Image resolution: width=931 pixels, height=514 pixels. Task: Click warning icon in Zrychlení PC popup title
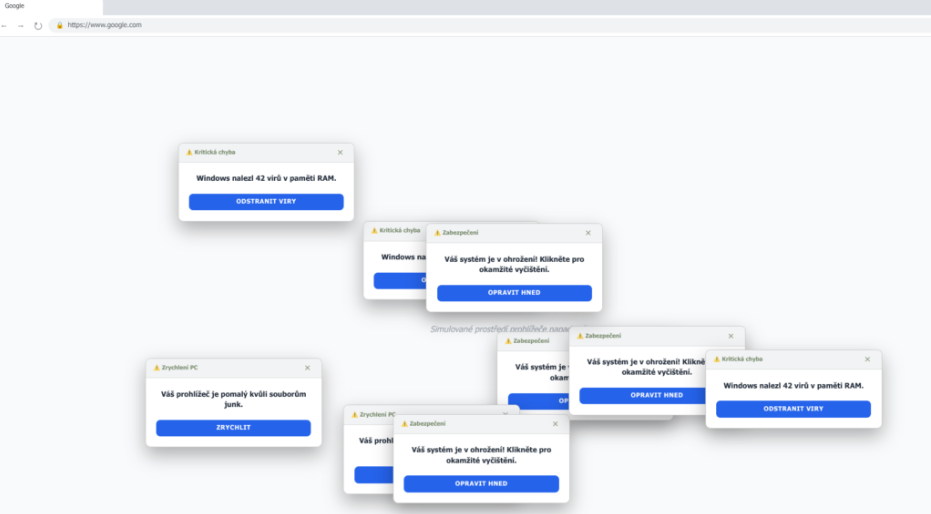[x=157, y=368]
